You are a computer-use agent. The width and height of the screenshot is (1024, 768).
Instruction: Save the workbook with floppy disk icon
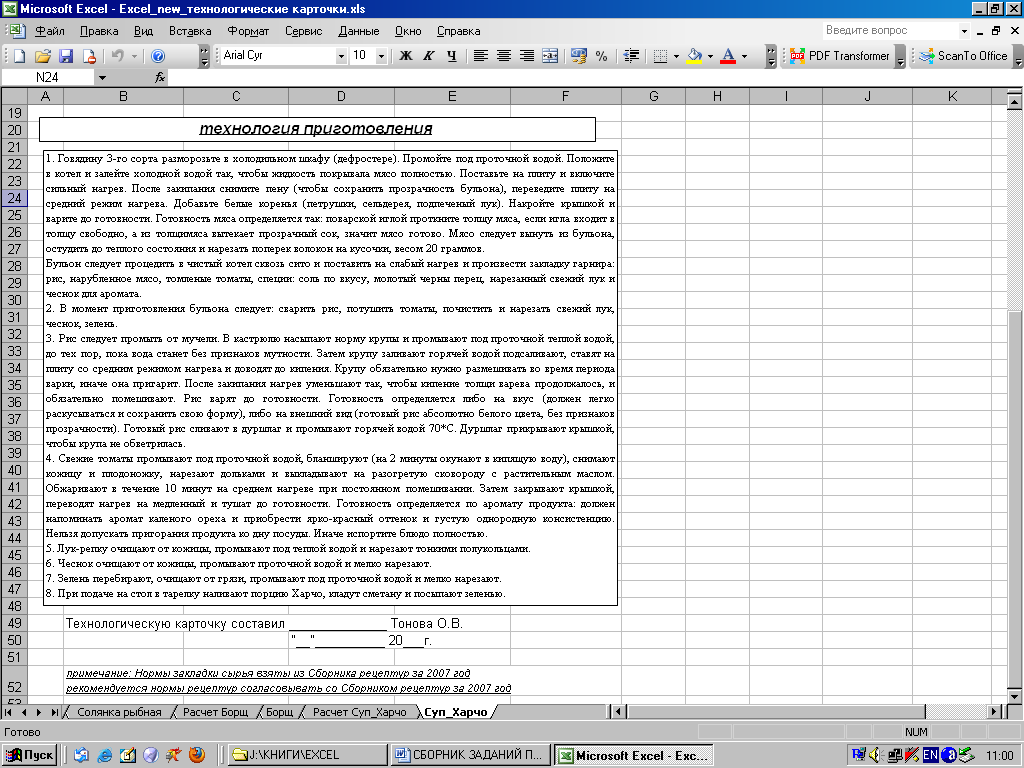(66, 56)
